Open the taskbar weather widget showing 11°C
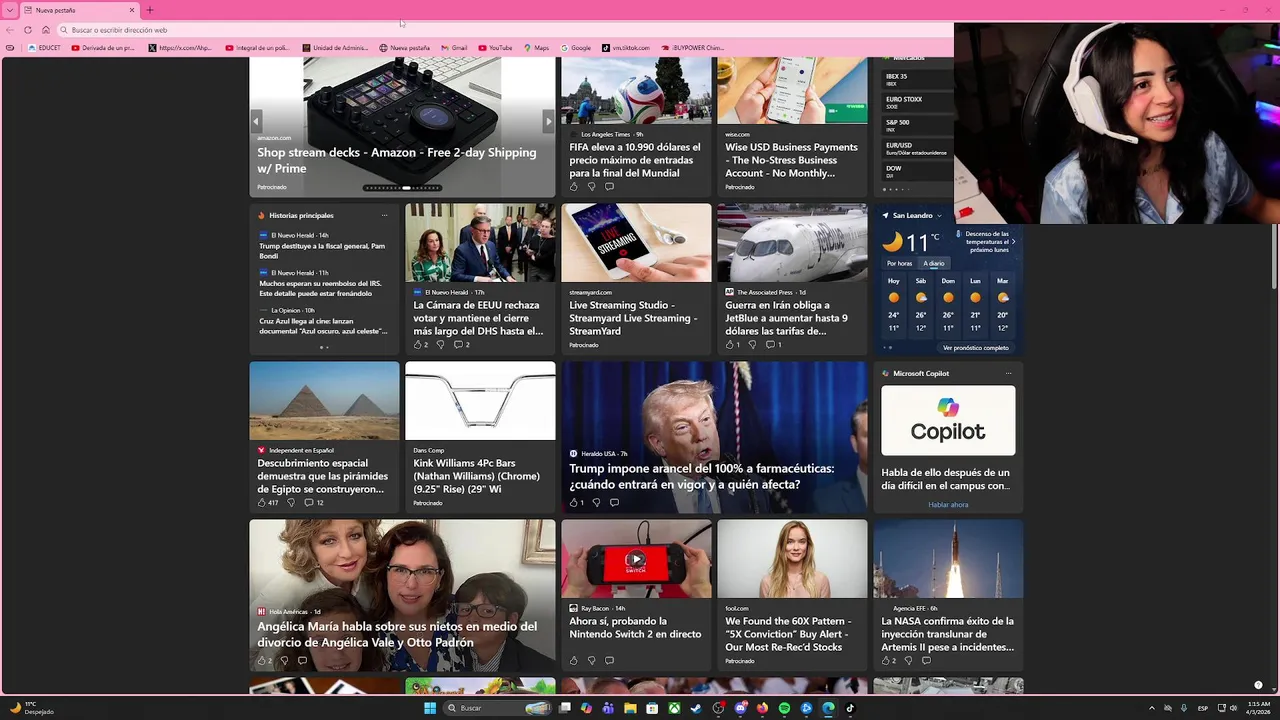1280x720 pixels. [x=32, y=708]
